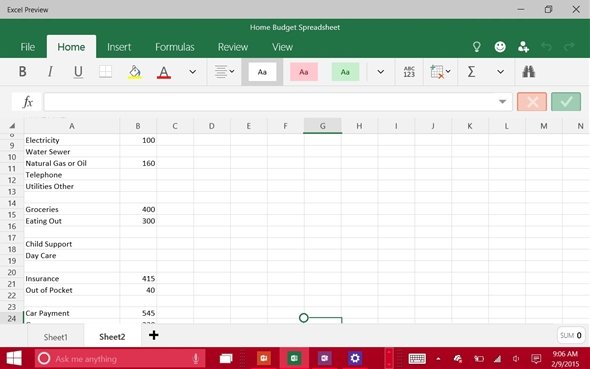Open the ABC 123 number format tool

409,71
